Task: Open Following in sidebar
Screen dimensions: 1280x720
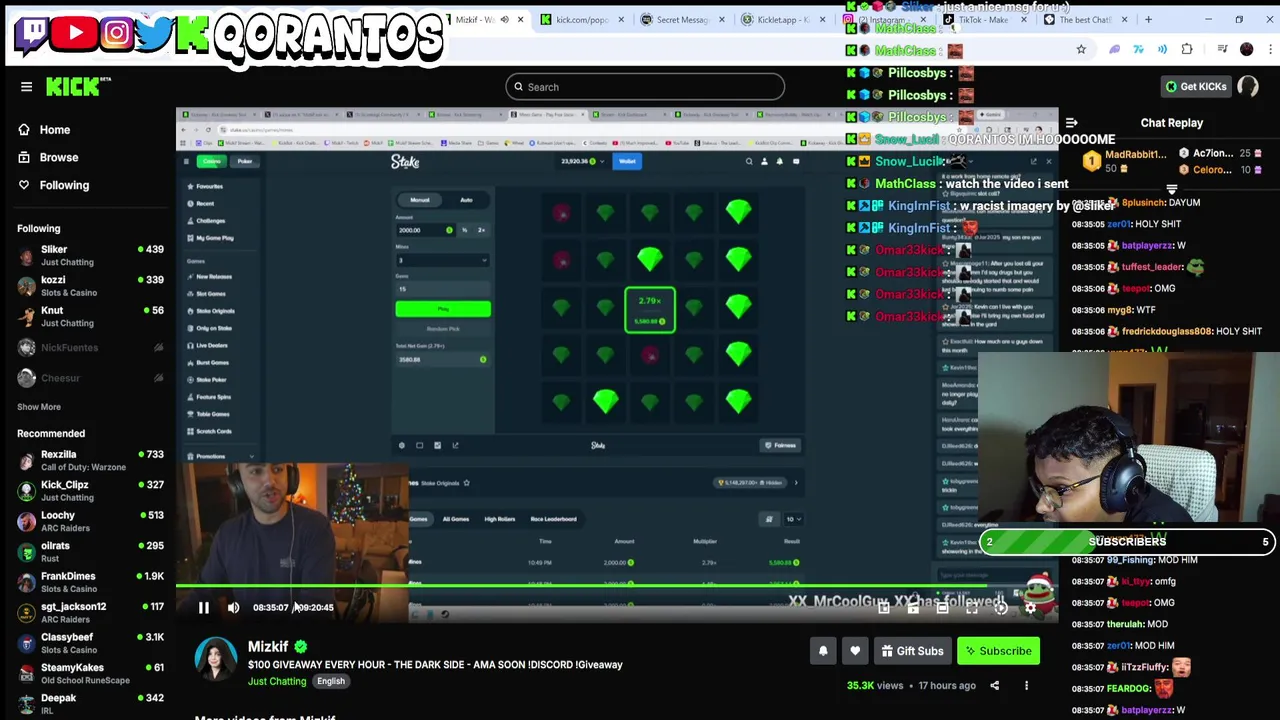Action: point(64,186)
